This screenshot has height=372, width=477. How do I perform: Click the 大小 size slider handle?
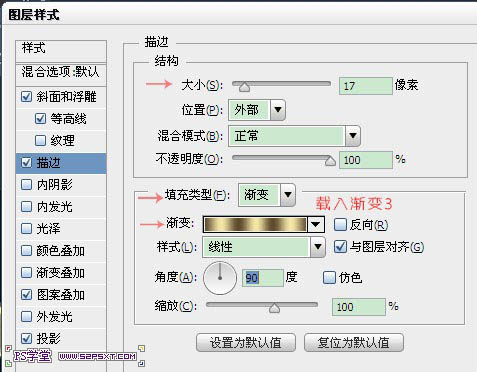point(245,87)
